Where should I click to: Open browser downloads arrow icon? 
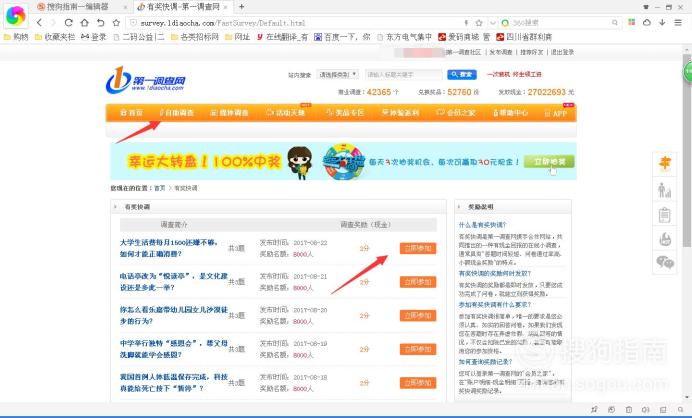click(x=662, y=22)
